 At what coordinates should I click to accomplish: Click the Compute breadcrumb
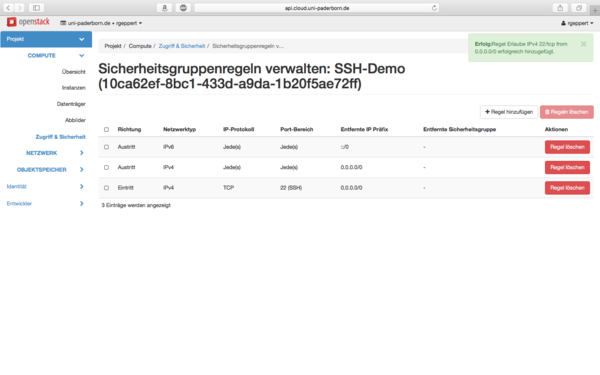click(x=140, y=46)
